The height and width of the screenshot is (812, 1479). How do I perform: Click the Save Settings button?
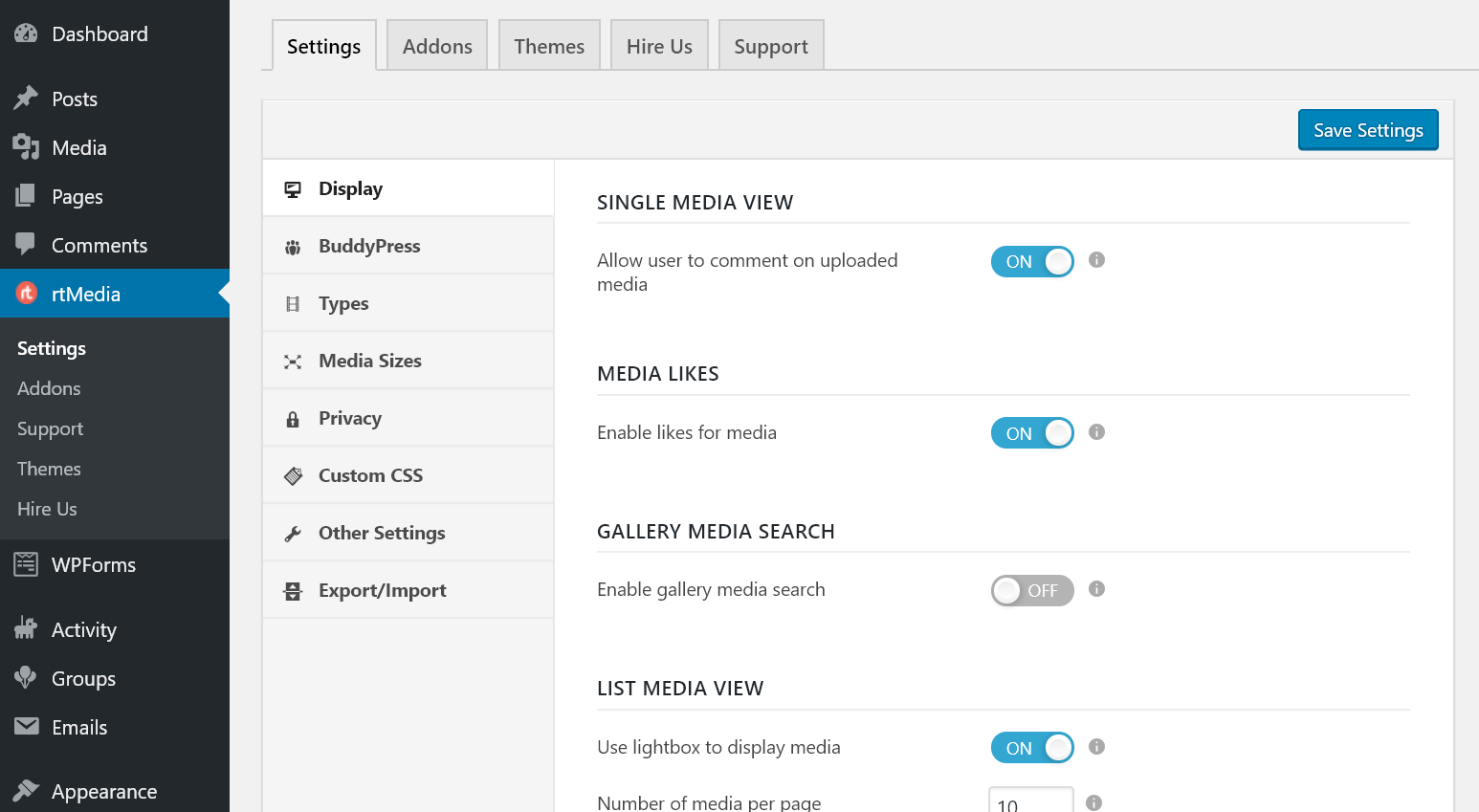(1368, 129)
